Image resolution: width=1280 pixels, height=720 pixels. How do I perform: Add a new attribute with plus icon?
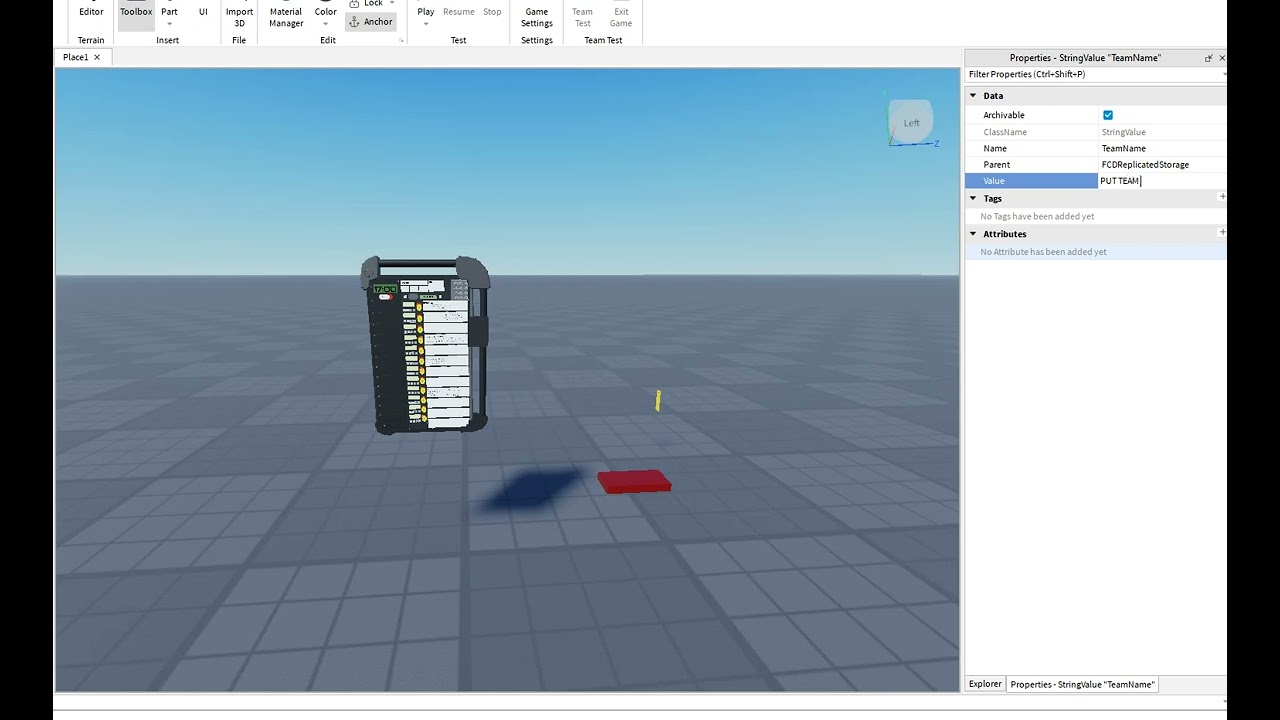click(1222, 232)
